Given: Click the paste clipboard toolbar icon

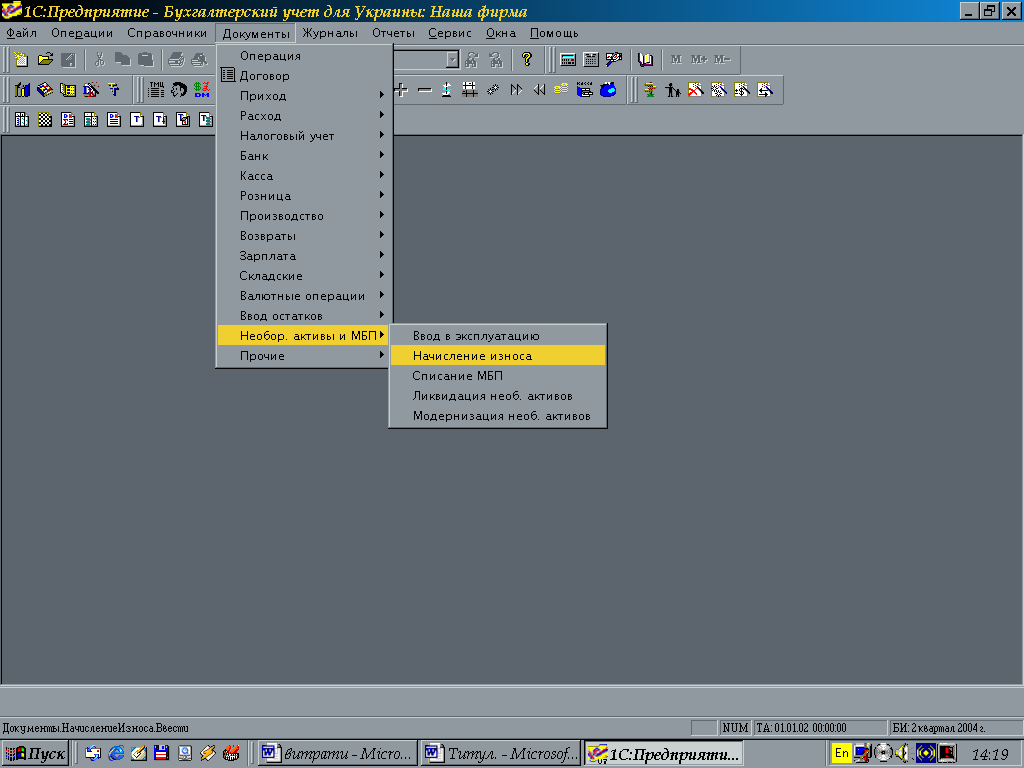Looking at the screenshot, I should (x=146, y=60).
